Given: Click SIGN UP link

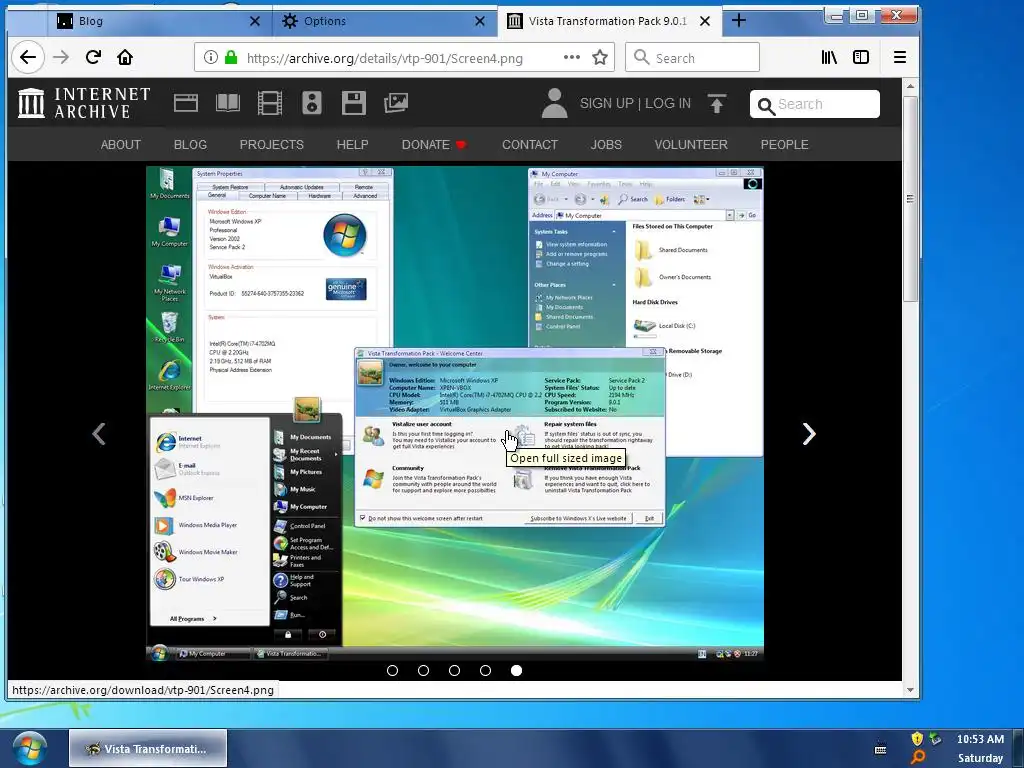Looking at the screenshot, I should click(607, 103).
